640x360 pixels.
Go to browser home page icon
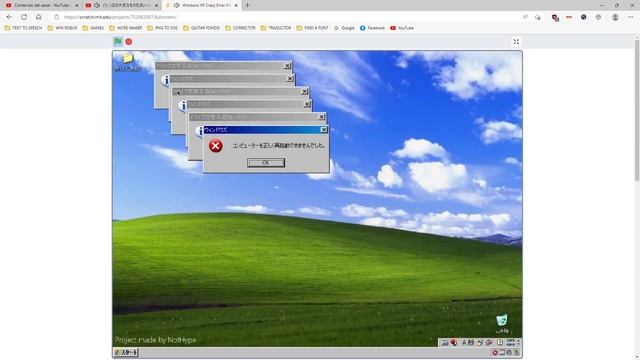click(38, 17)
